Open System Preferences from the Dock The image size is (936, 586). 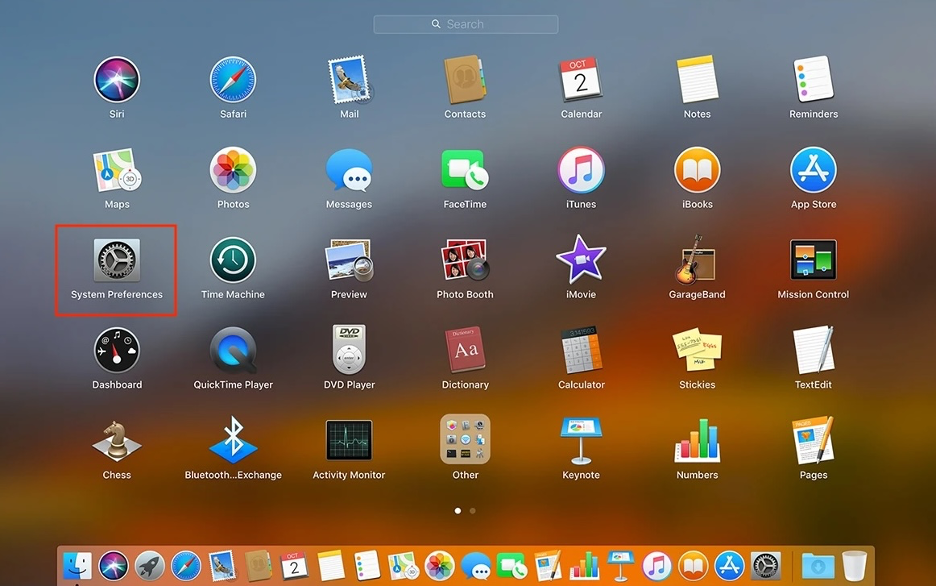tap(765, 566)
